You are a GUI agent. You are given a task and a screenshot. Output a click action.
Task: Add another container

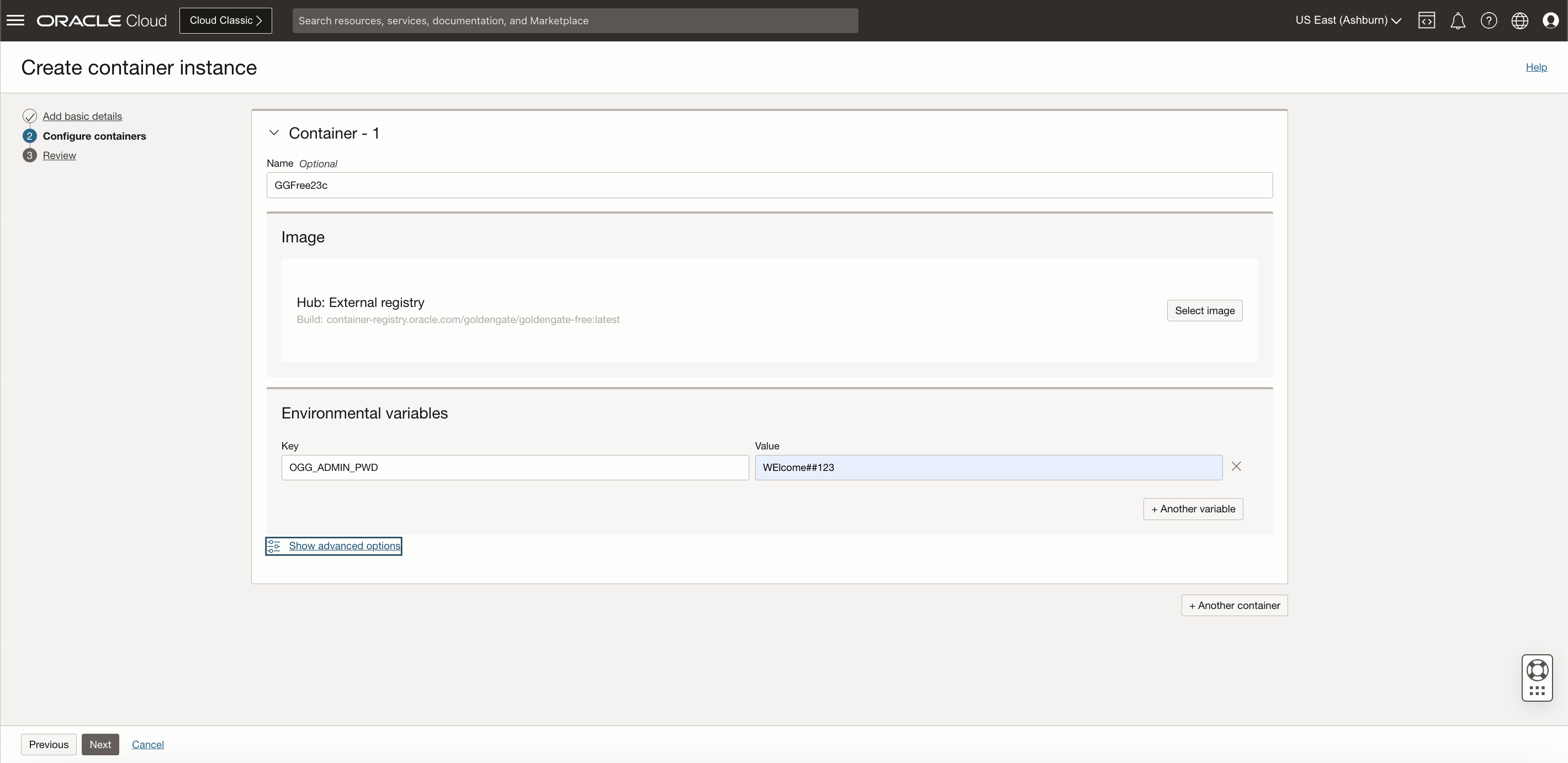pos(1234,605)
